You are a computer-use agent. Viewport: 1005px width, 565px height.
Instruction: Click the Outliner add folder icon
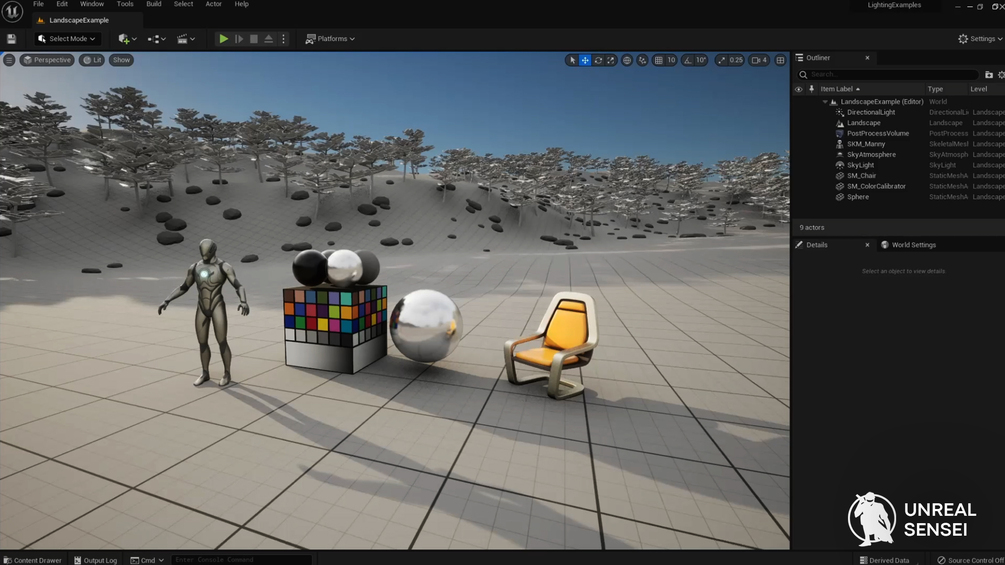pos(989,75)
